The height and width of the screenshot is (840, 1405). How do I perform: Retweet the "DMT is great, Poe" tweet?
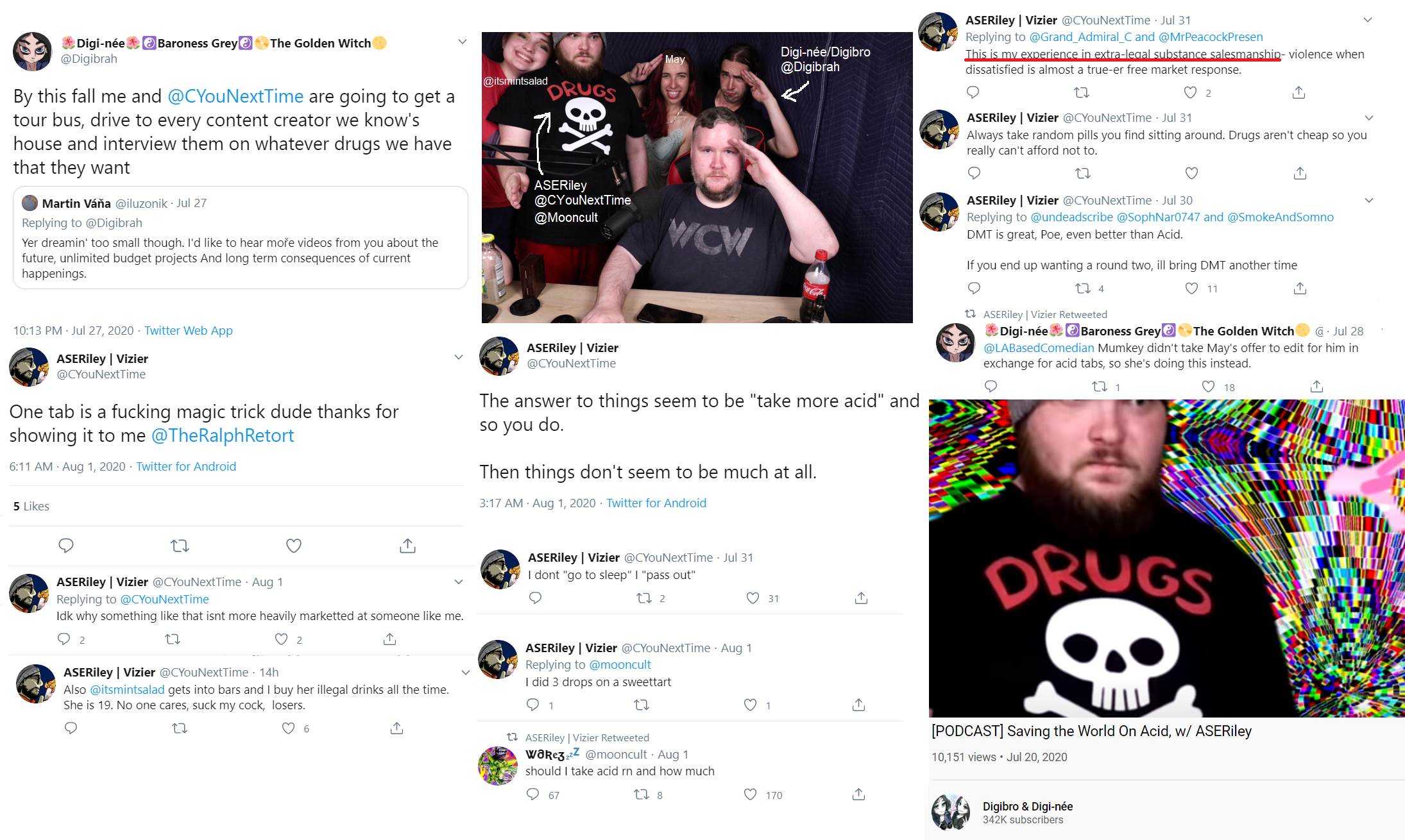[x=1083, y=288]
